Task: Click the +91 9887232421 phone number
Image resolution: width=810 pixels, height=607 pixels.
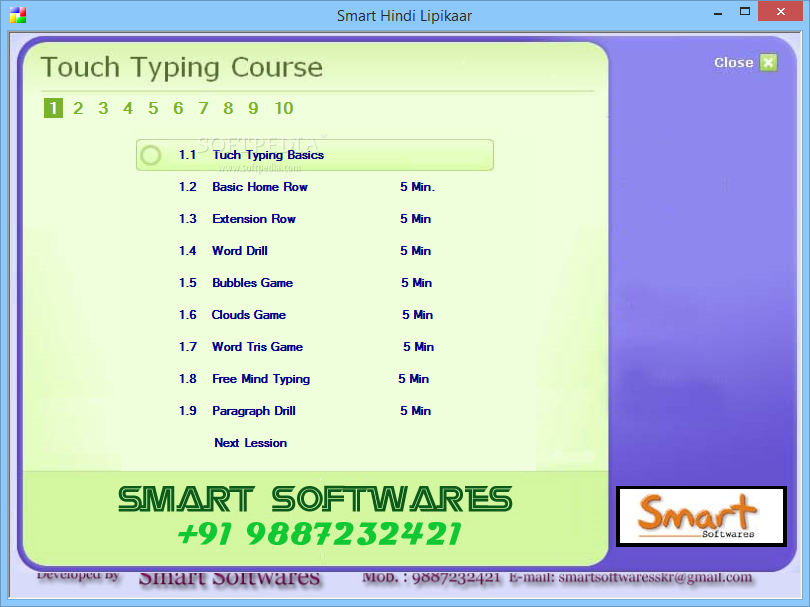Action: [320, 534]
